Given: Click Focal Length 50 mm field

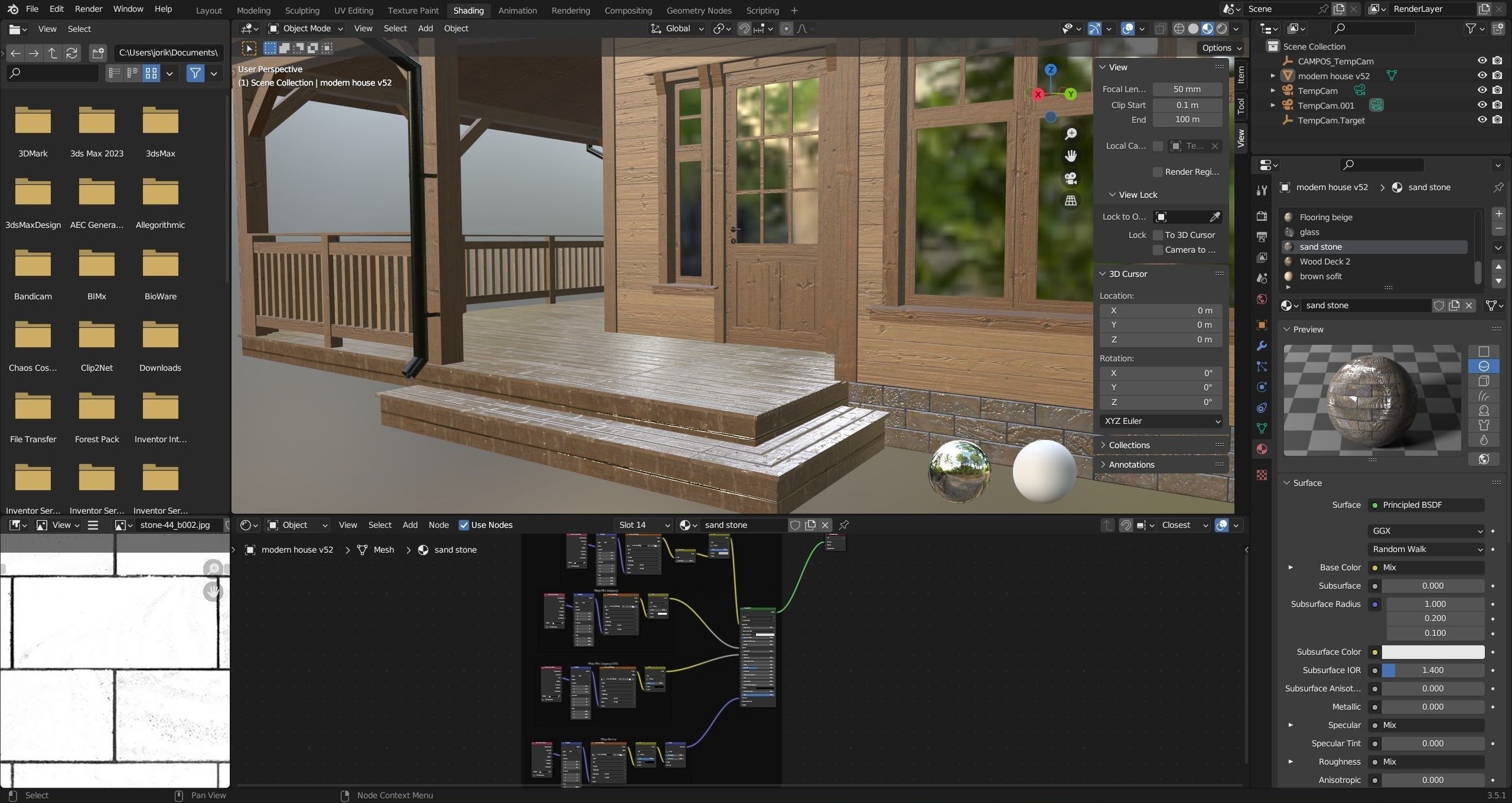Looking at the screenshot, I should pos(1187,89).
